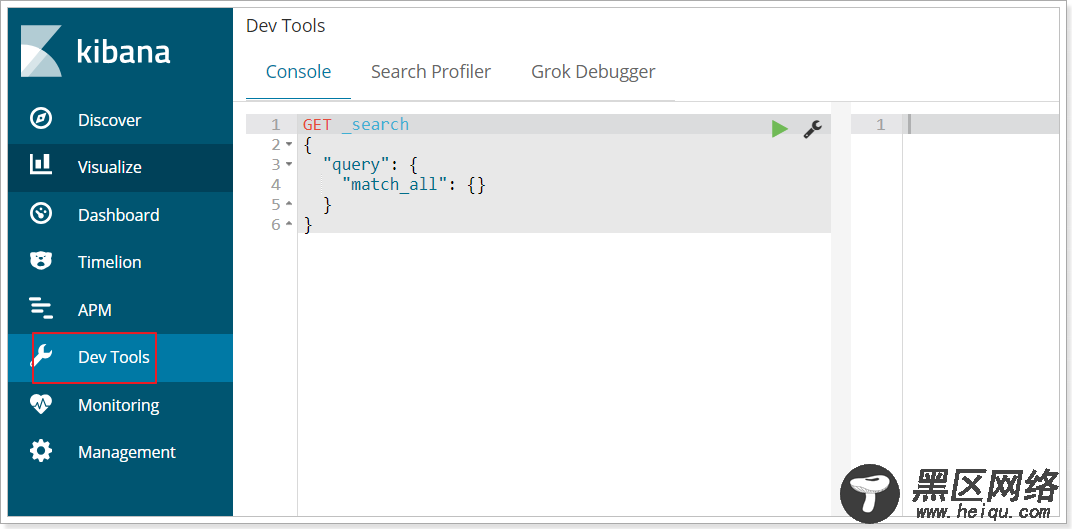
Task: Collapse the code fold at line 2
Action: (x=289, y=144)
